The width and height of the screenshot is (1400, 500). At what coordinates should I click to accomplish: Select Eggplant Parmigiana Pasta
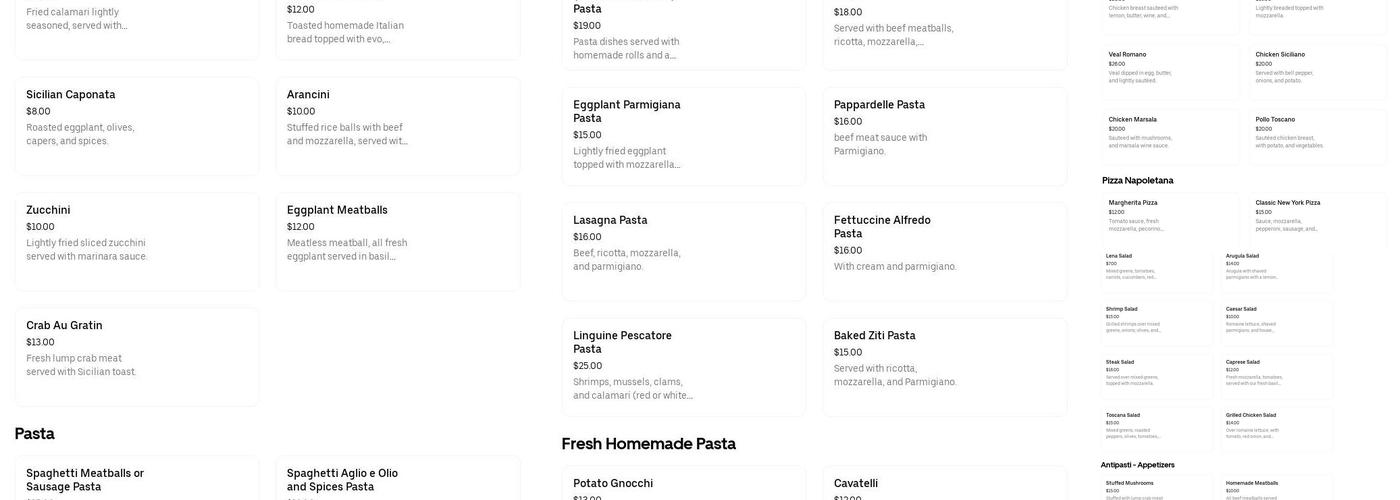click(x=683, y=136)
